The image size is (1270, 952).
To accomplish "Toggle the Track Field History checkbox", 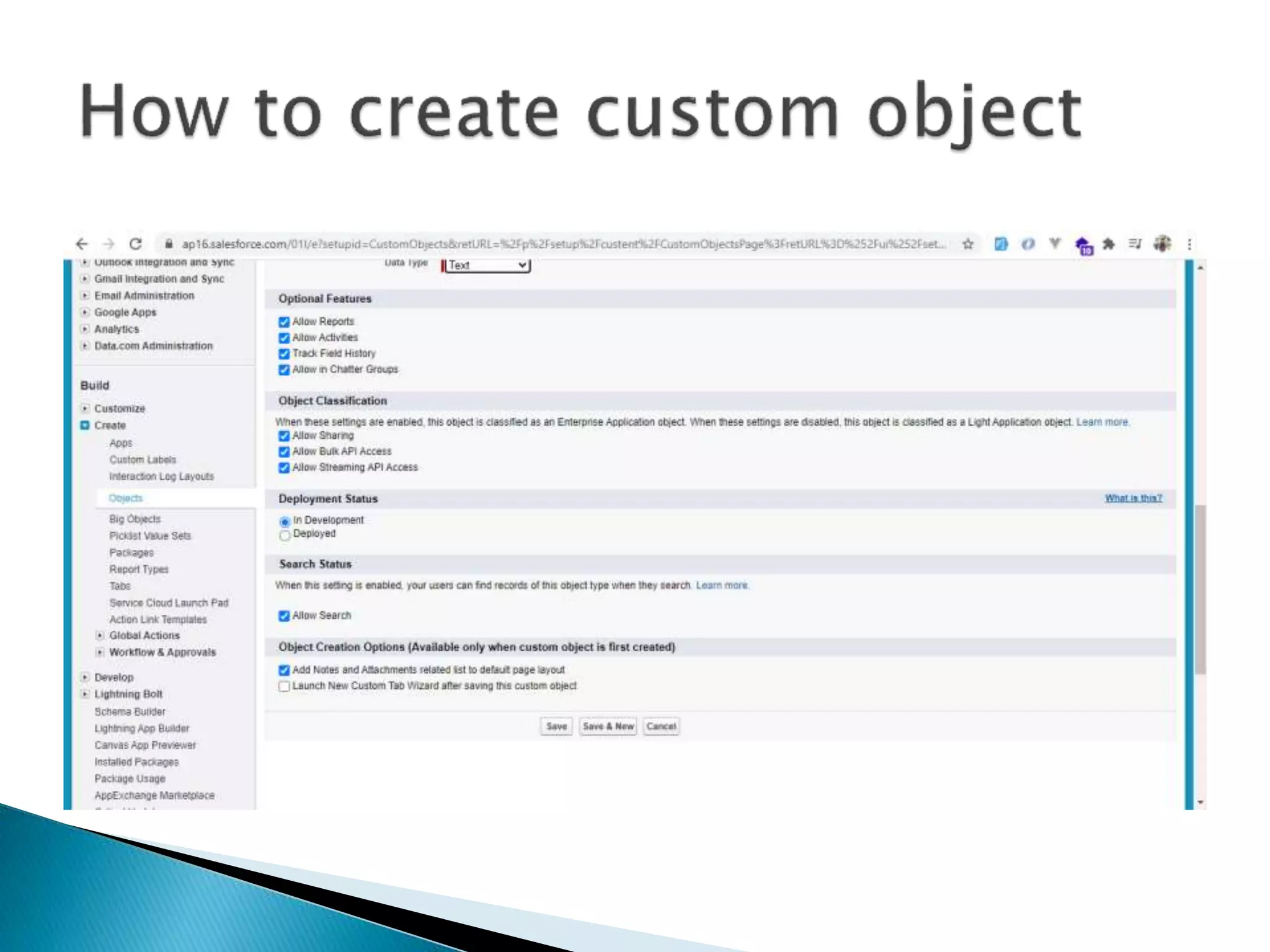I will [284, 354].
